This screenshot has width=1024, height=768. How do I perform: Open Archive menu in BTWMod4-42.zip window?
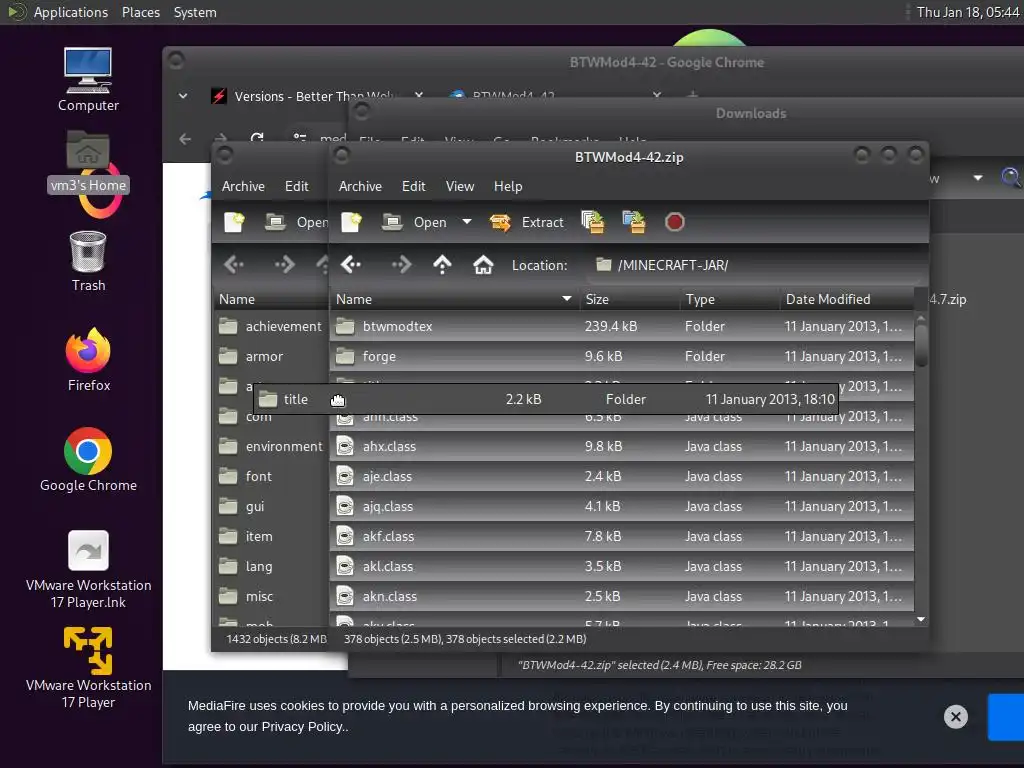pos(360,186)
